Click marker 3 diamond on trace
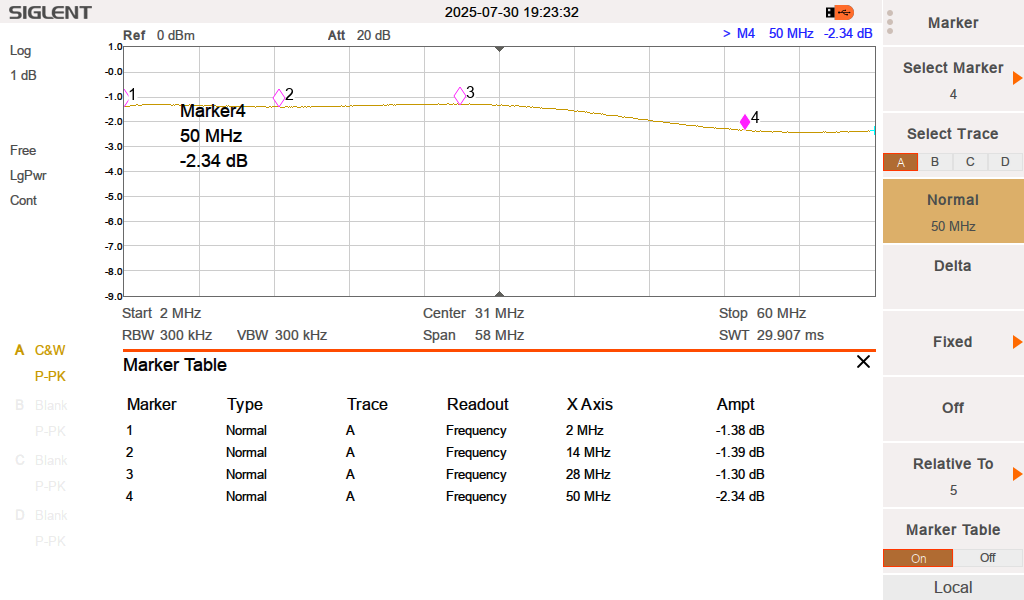Screen dimensions: 1024x600 pyautogui.click(x=460, y=95)
